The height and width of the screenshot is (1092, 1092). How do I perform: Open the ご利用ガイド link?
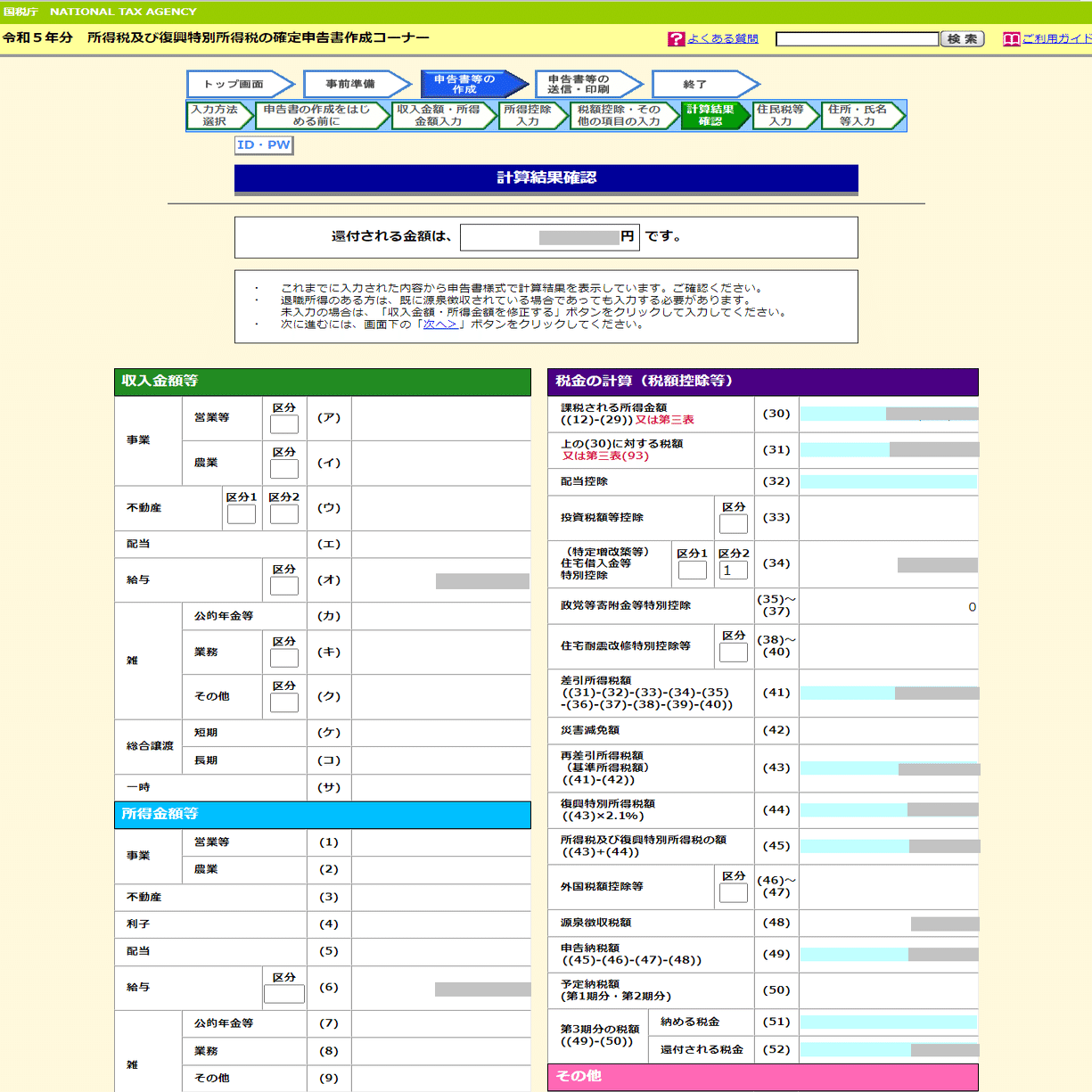click(1056, 39)
